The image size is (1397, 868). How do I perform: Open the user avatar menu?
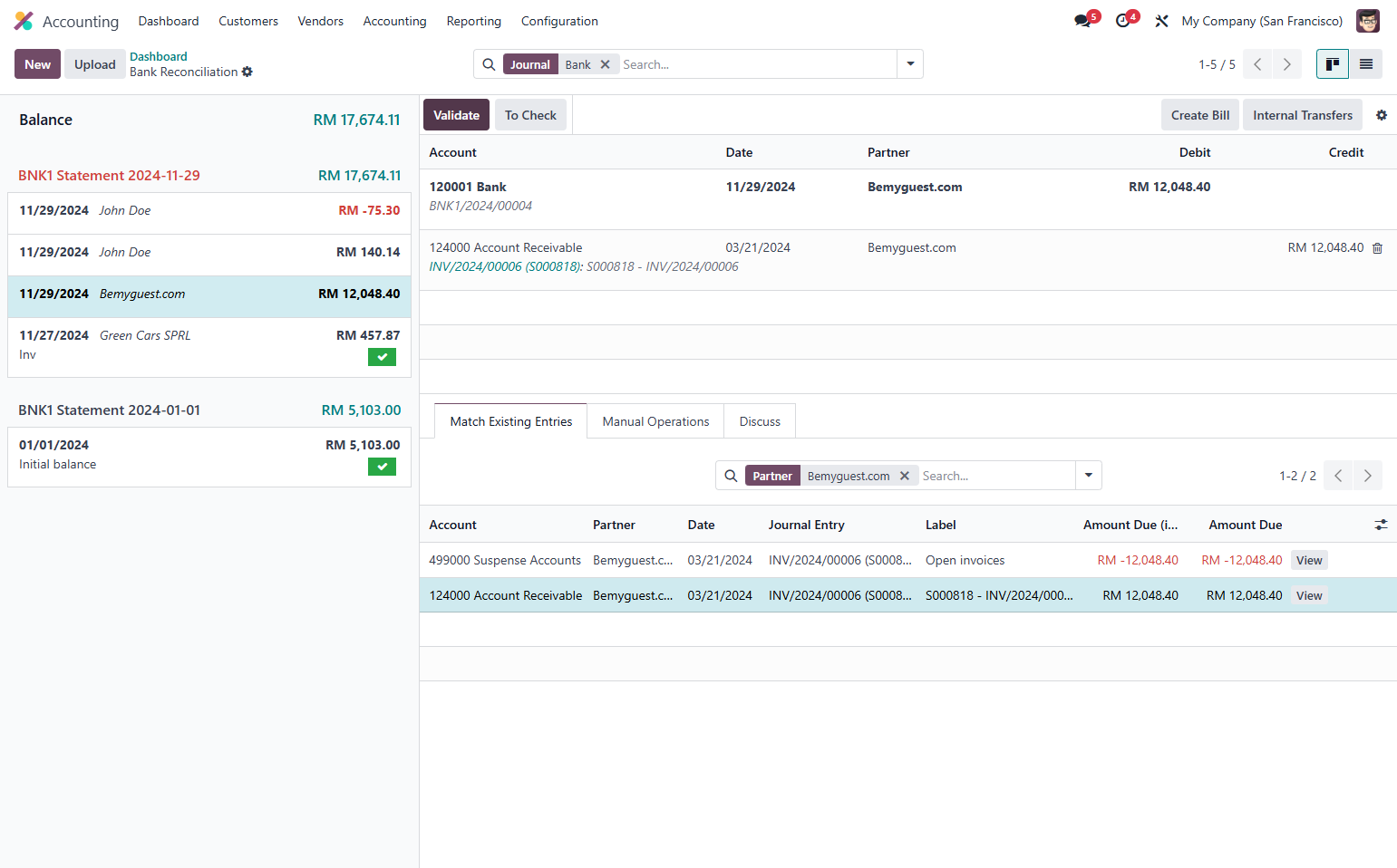coord(1367,21)
